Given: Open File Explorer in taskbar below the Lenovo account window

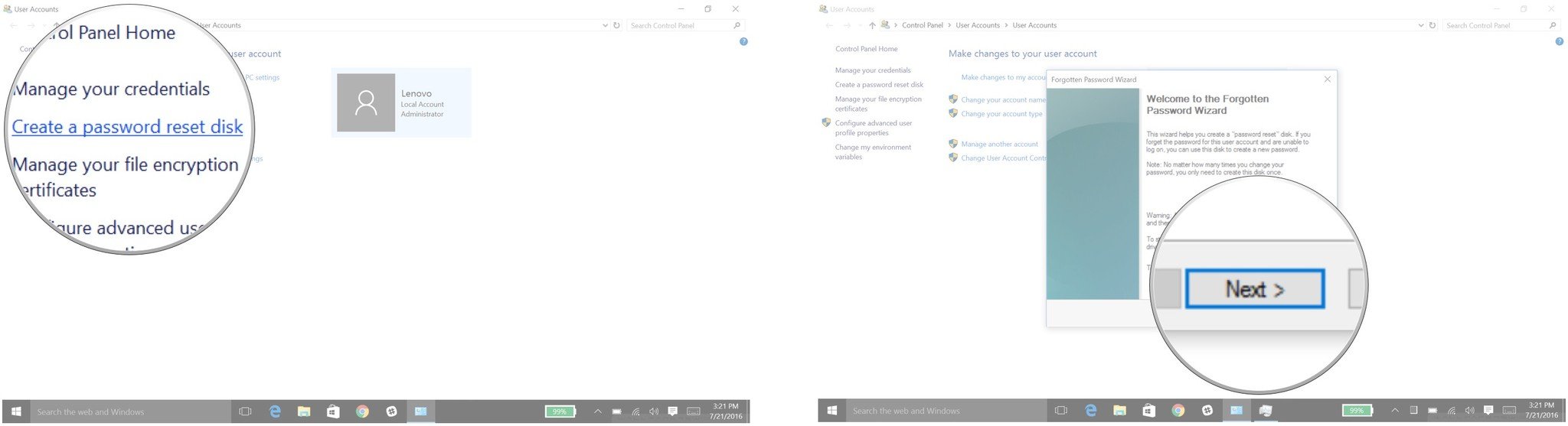Looking at the screenshot, I should (x=304, y=411).
